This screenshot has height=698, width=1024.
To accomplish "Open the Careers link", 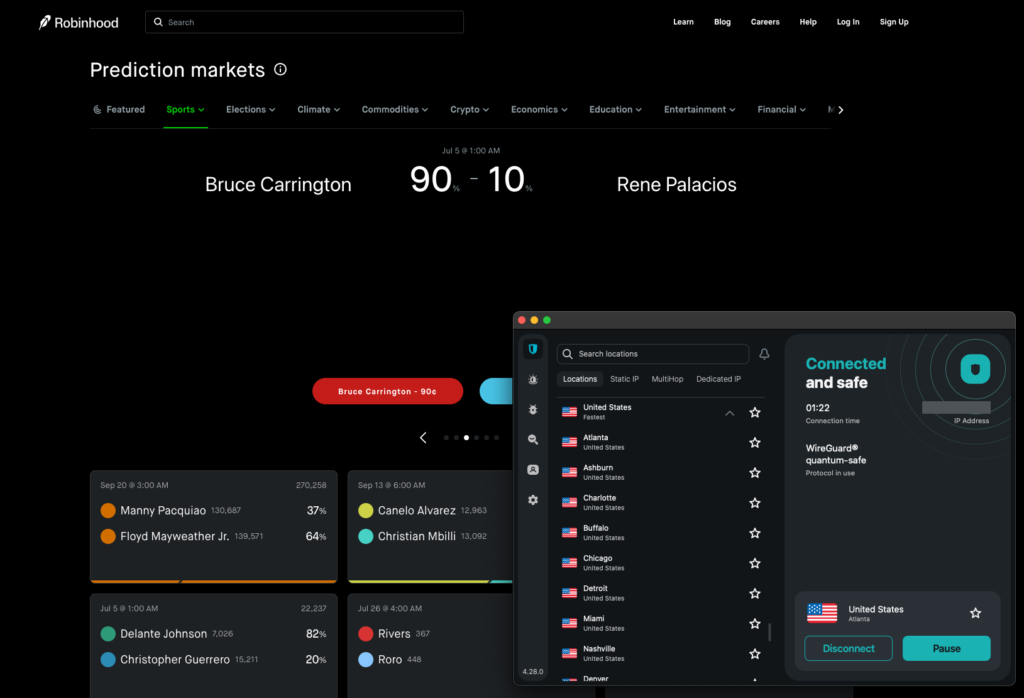I will click(x=765, y=22).
